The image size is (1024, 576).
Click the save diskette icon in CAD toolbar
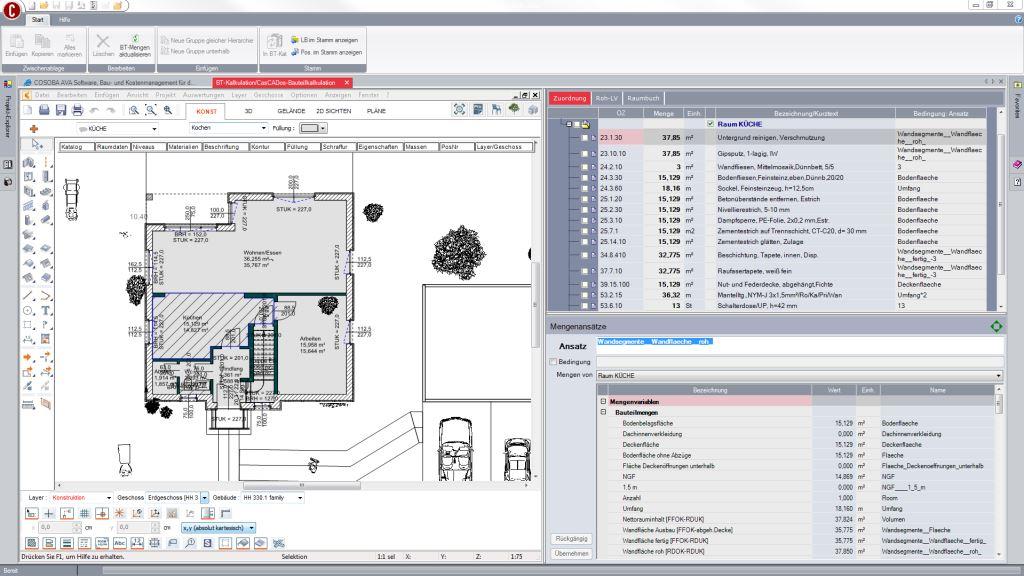[61, 110]
